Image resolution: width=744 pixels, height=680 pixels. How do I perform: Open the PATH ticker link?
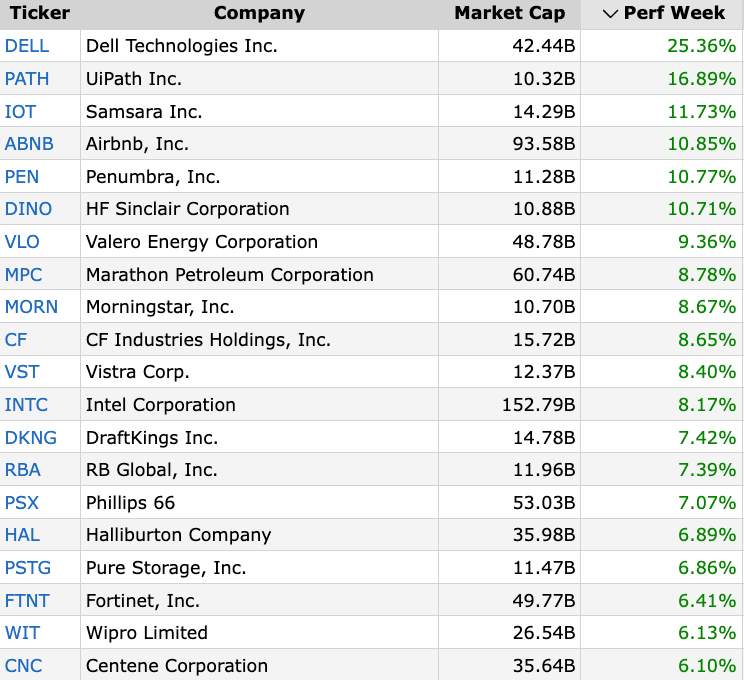click(27, 79)
